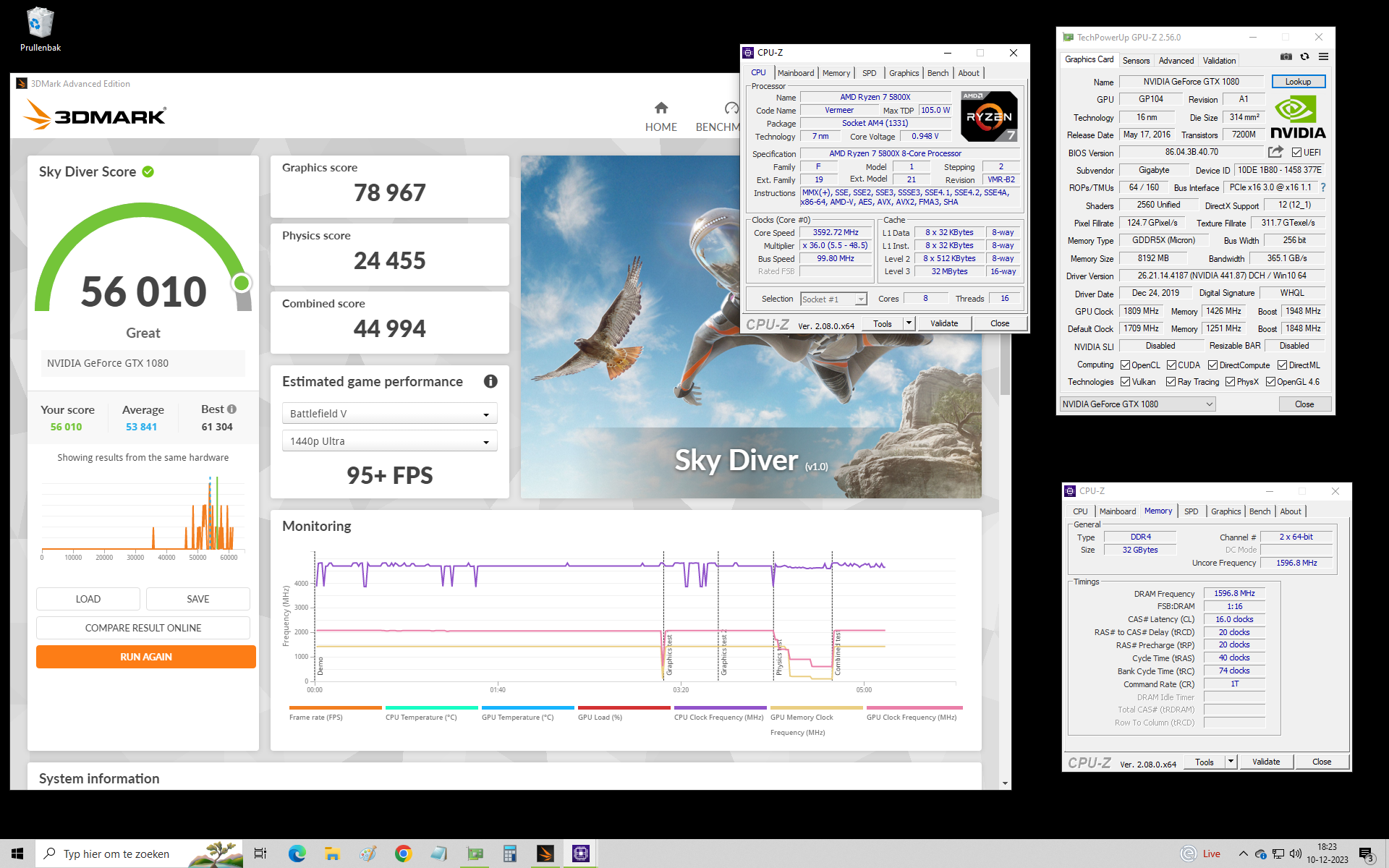1389x868 pixels.
Task: Open the Sensors tab in GPU-Z
Action: click(x=1136, y=61)
